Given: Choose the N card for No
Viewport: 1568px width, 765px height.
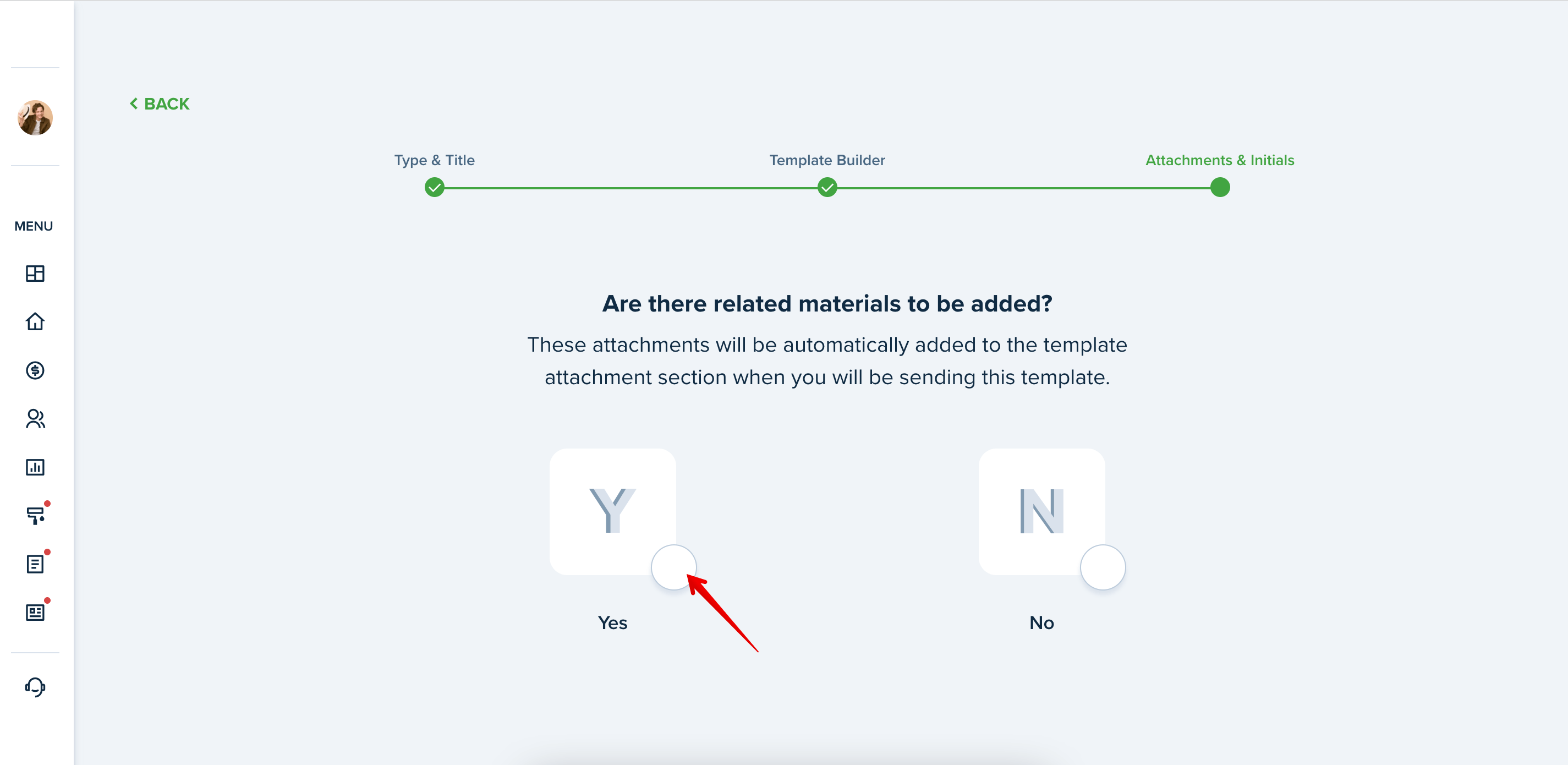Looking at the screenshot, I should 1041,512.
